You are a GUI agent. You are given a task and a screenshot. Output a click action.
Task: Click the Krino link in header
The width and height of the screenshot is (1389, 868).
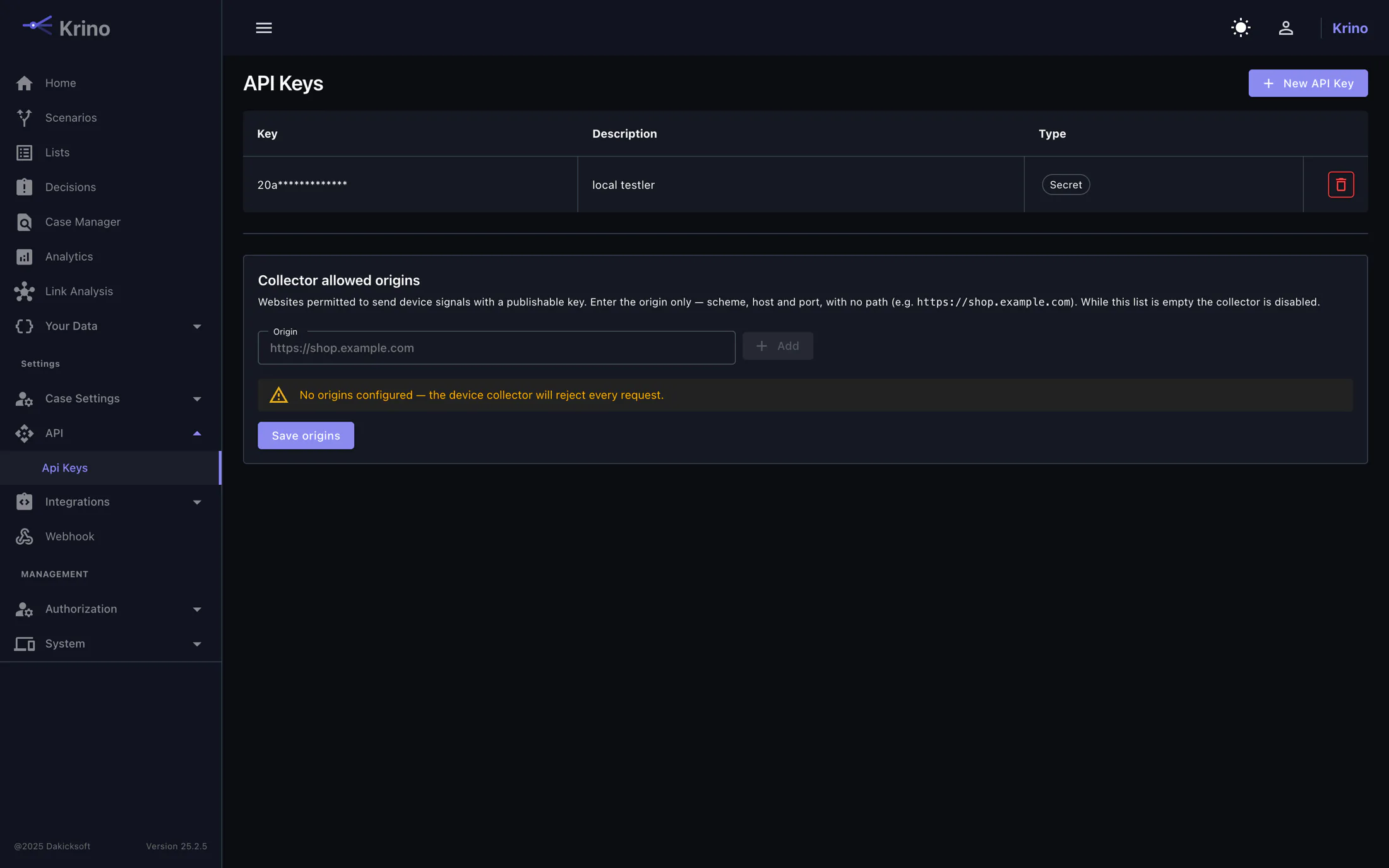pos(1350,28)
